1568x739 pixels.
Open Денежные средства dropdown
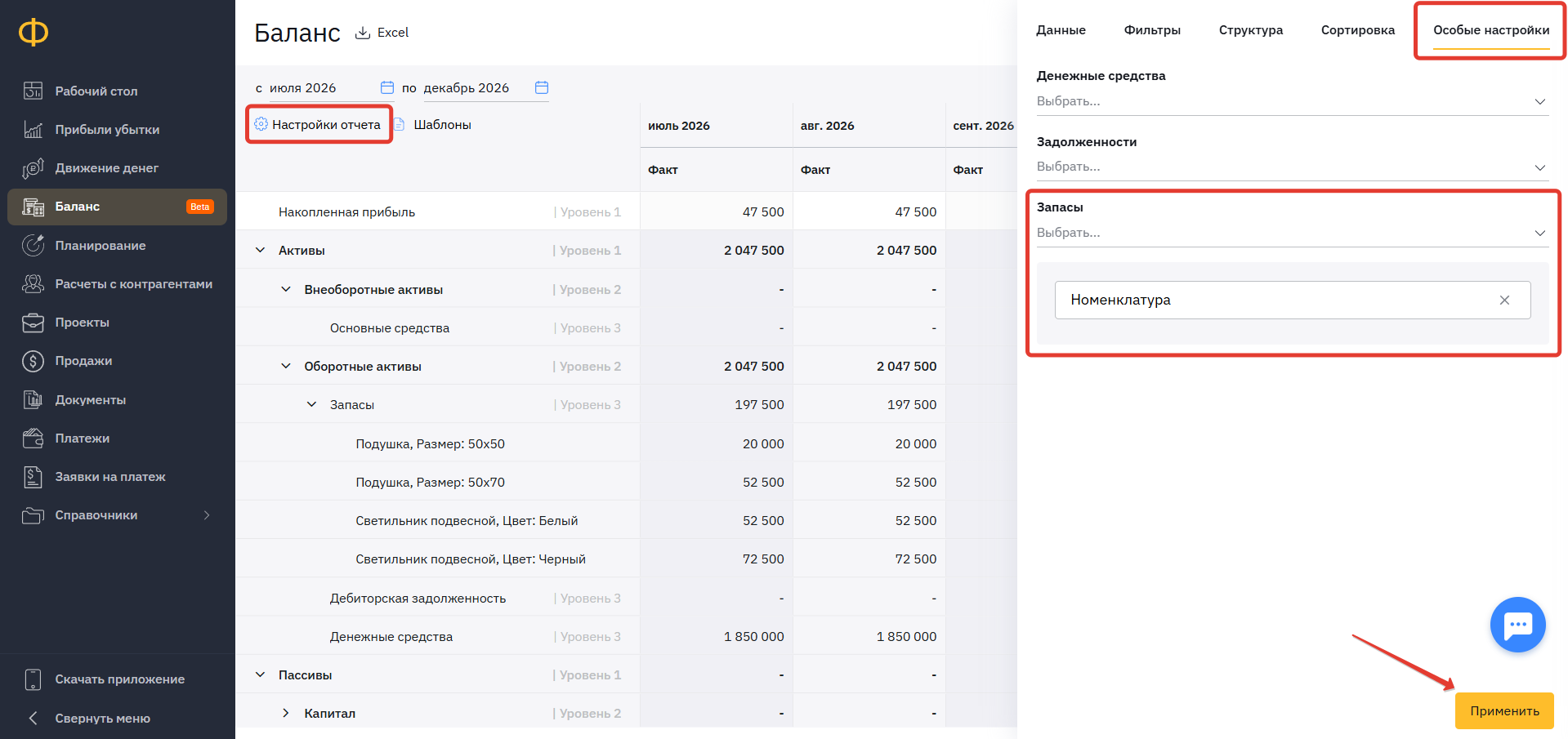point(1293,101)
